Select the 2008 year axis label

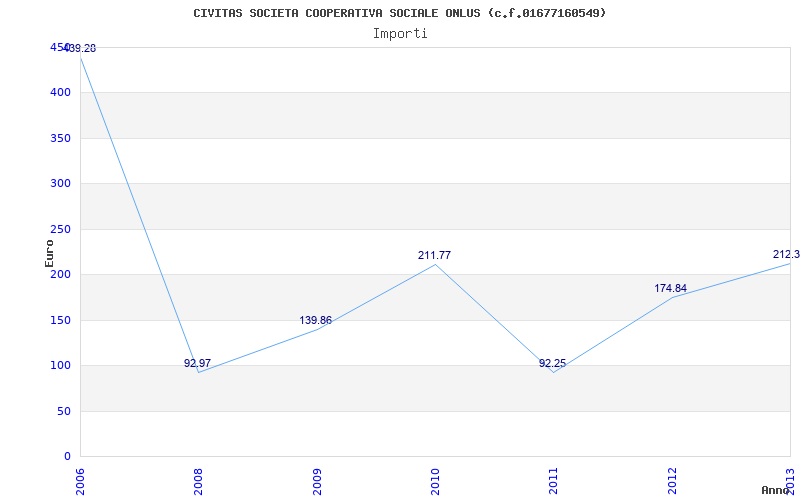[x=198, y=481]
